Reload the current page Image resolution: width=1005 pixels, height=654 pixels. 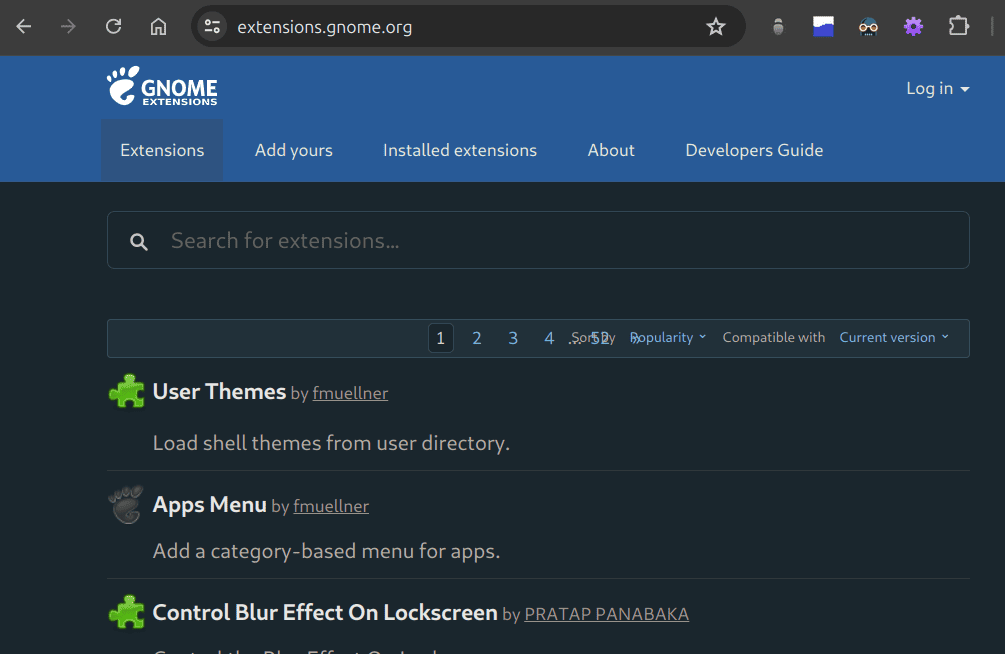pos(114,27)
